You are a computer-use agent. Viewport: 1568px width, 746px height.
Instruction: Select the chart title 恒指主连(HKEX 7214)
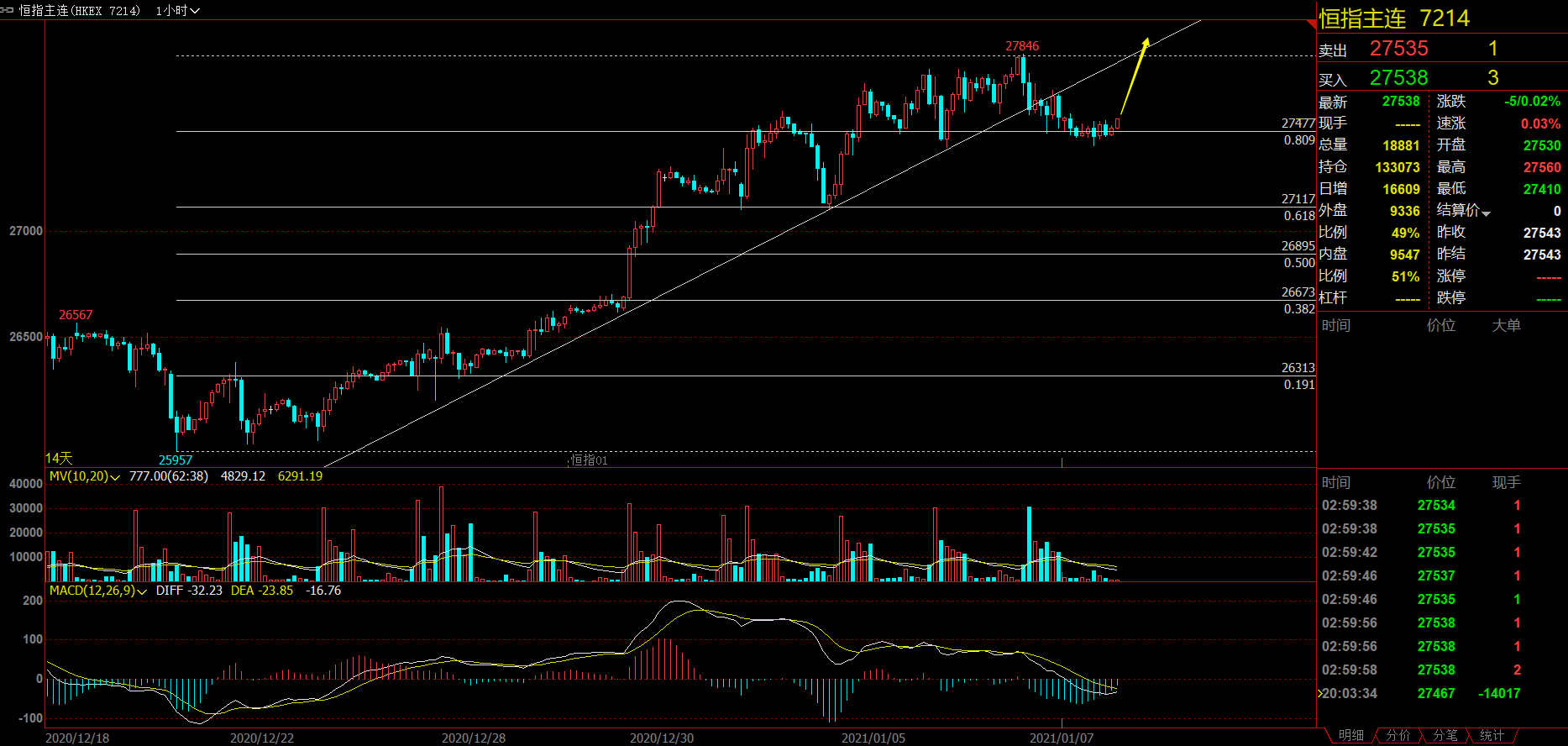[80, 11]
